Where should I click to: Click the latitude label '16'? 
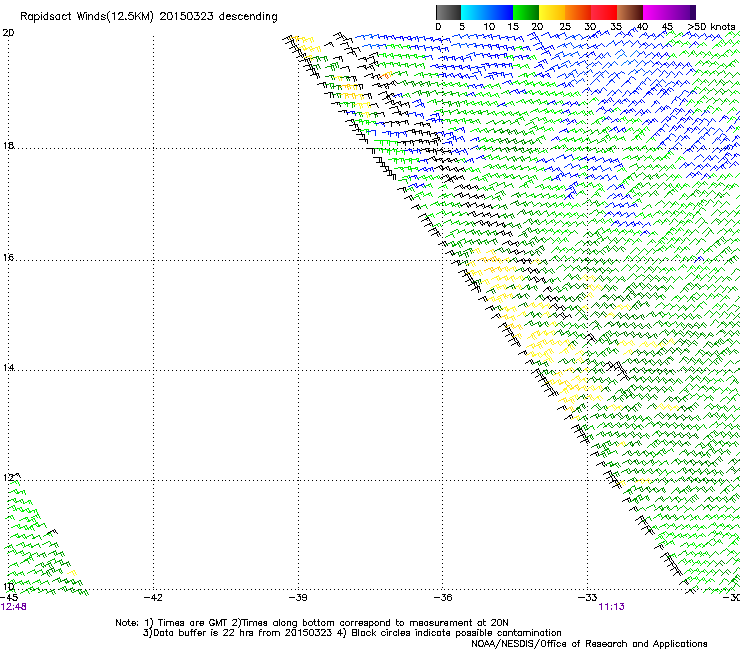click(8, 257)
